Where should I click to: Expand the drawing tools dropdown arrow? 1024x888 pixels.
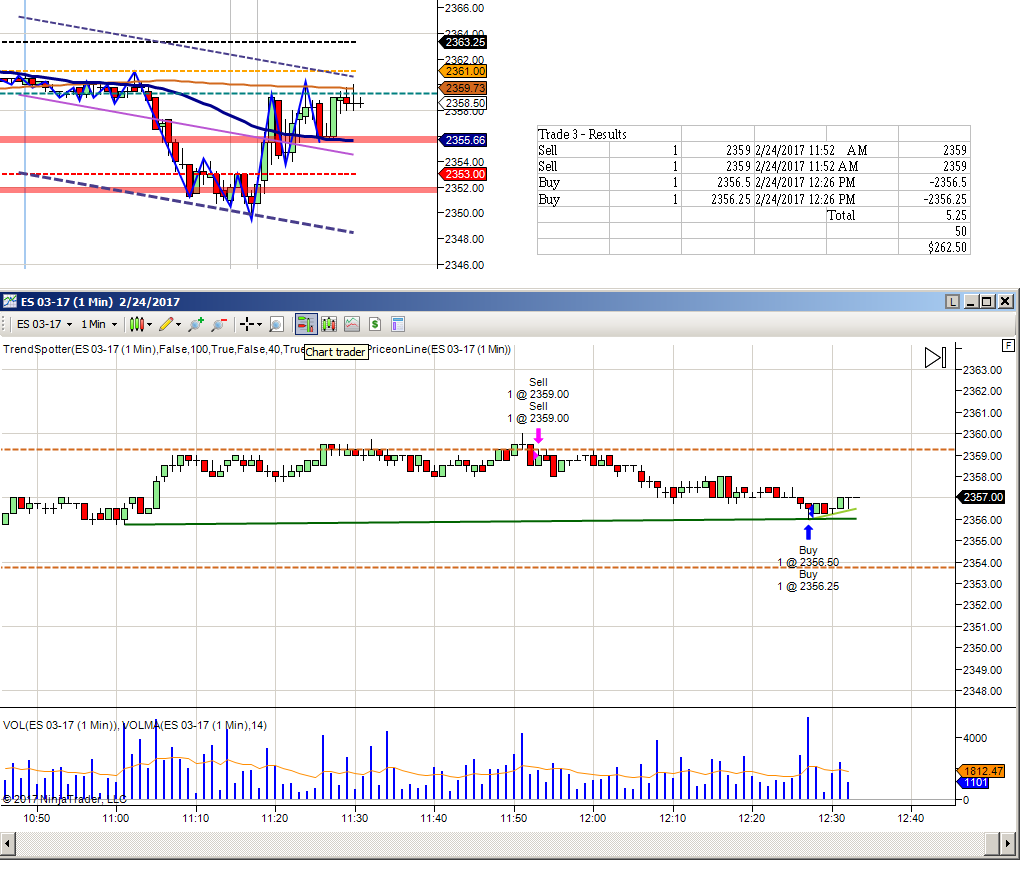178,325
